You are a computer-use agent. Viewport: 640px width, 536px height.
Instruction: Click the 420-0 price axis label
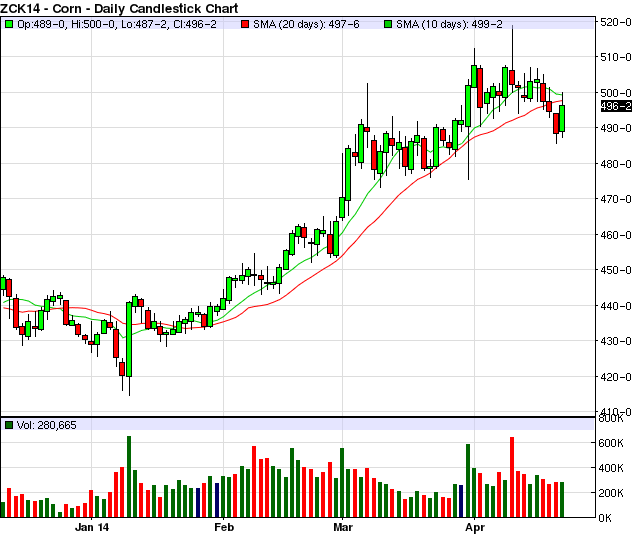tap(616, 377)
